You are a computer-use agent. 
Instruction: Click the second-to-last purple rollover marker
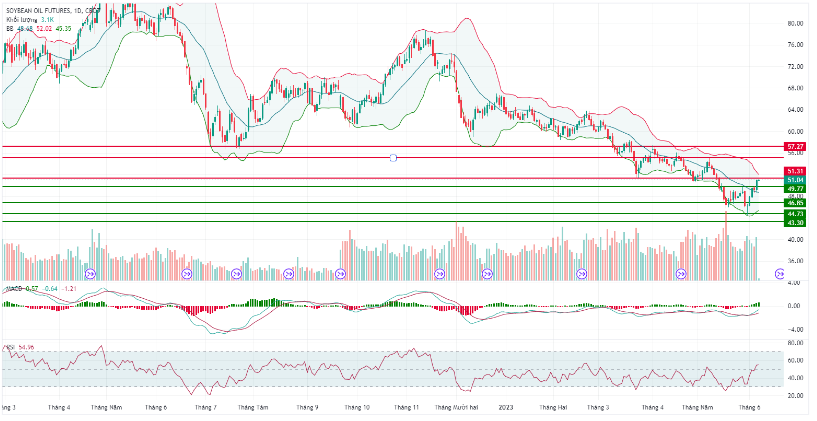coord(683,273)
